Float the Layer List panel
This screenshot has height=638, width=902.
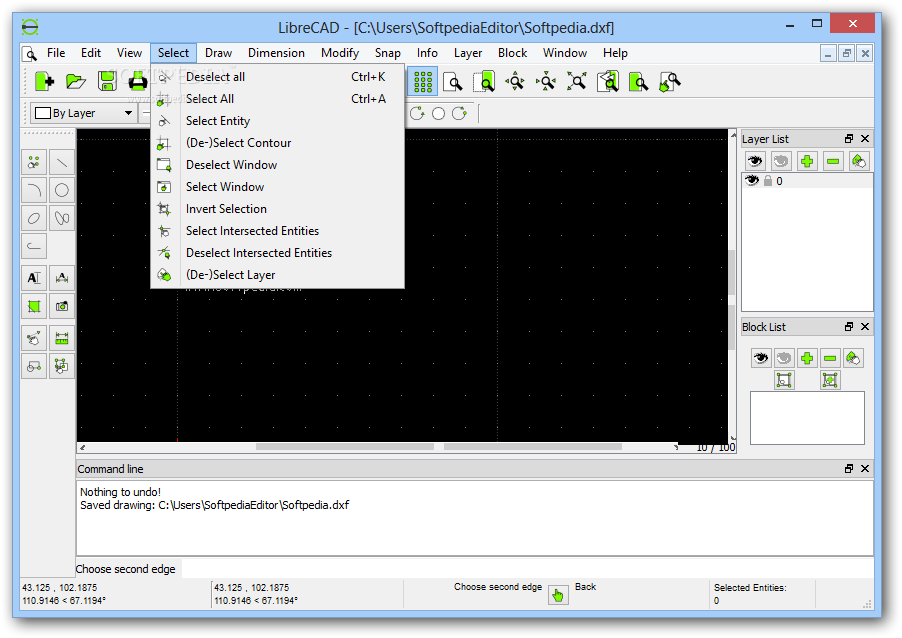[849, 139]
